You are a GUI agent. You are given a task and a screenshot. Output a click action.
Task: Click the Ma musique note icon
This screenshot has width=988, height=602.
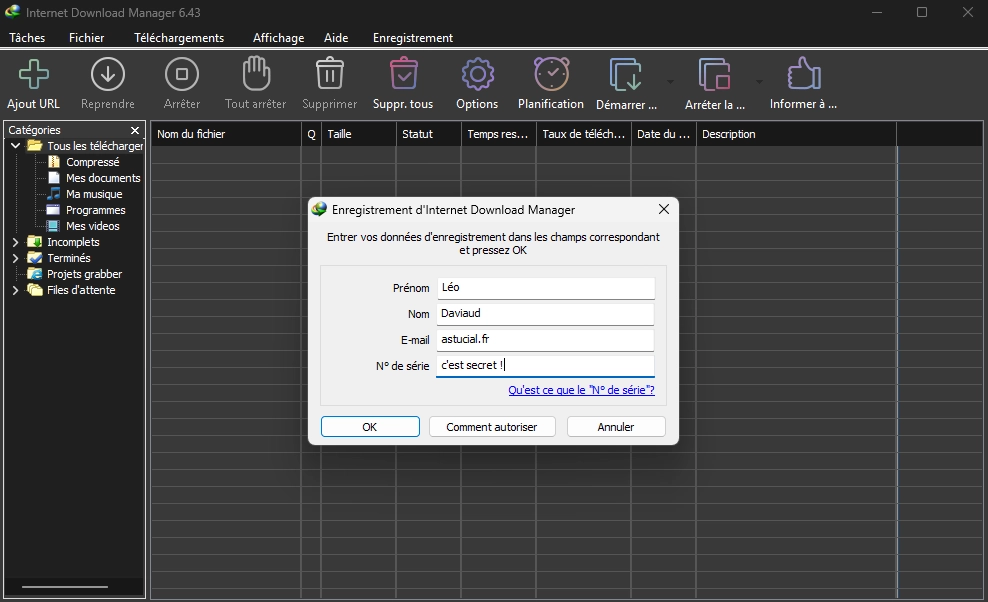point(54,194)
